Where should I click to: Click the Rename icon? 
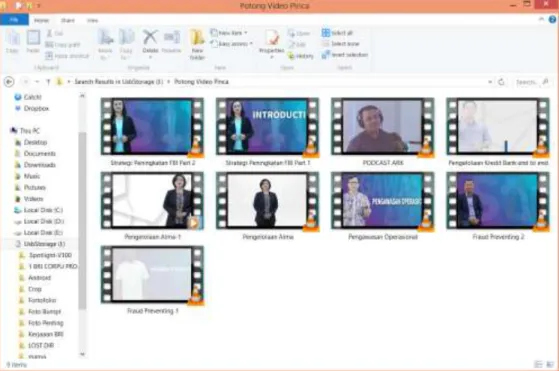pos(171,37)
